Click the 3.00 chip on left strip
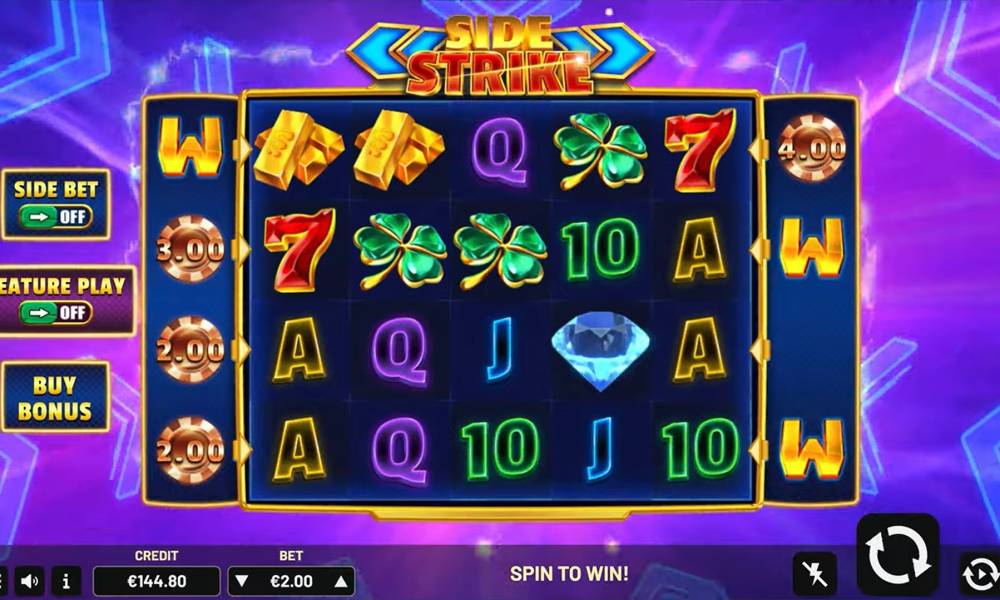Viewport: 1000px width, 600px height. pos(190,249)
